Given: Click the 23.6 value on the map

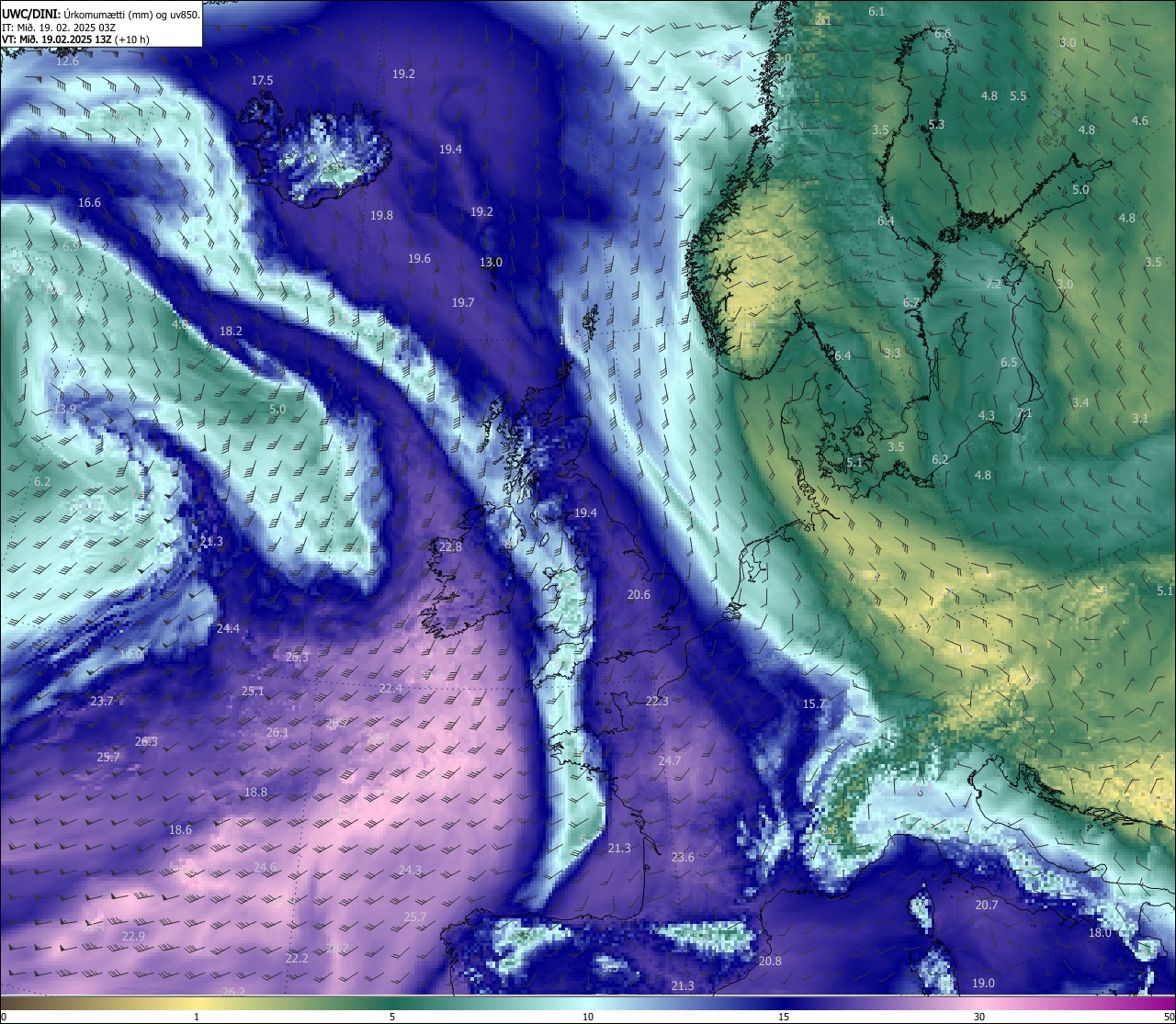Looking at the screenshot, I should tap(683, 858).
